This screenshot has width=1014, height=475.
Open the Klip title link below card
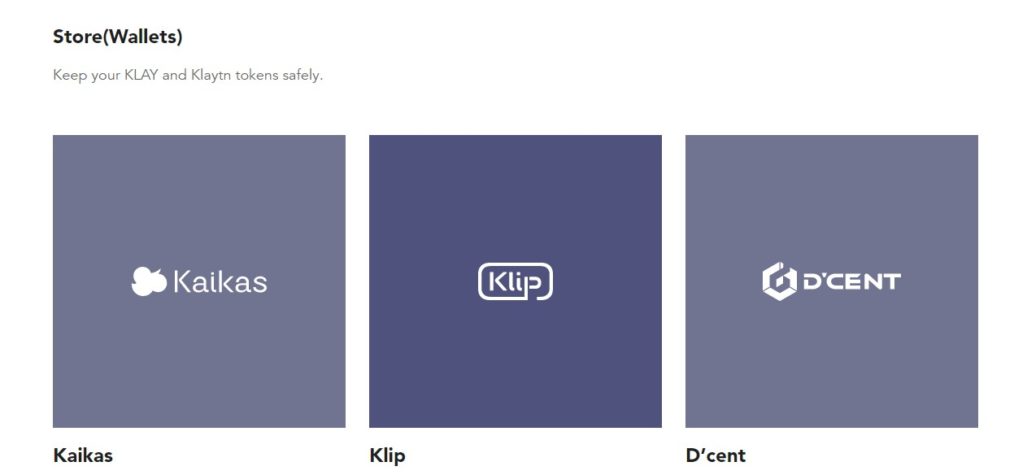(x=387, y=456)
